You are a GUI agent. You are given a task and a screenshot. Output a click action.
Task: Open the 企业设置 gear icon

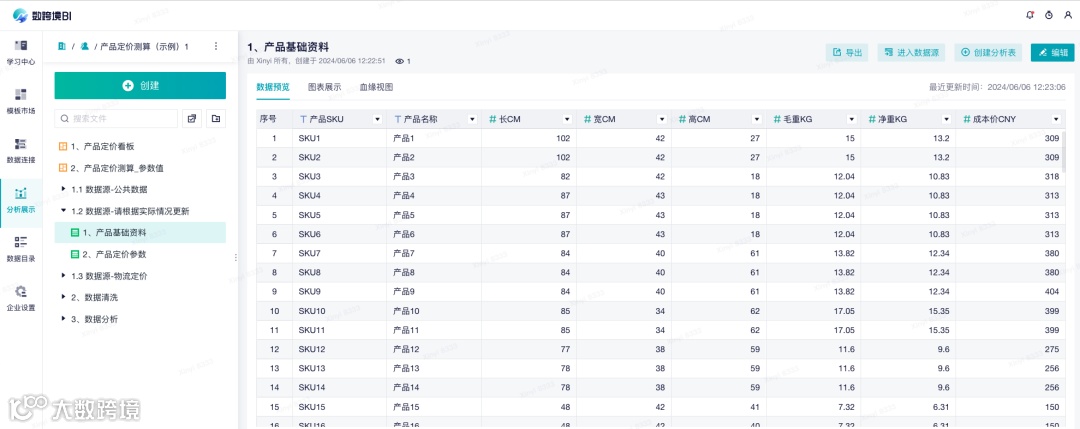coord(21,291)
